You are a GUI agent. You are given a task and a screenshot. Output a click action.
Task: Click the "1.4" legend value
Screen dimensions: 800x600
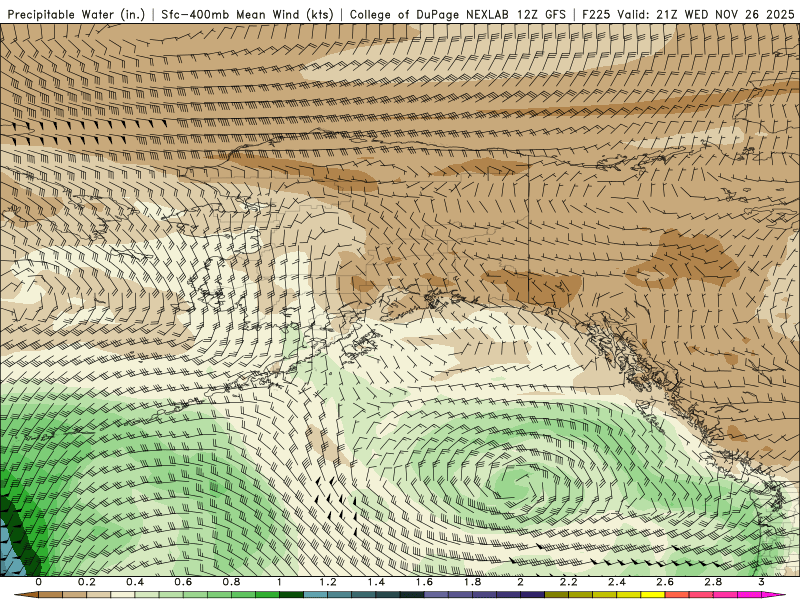[376, 582]
